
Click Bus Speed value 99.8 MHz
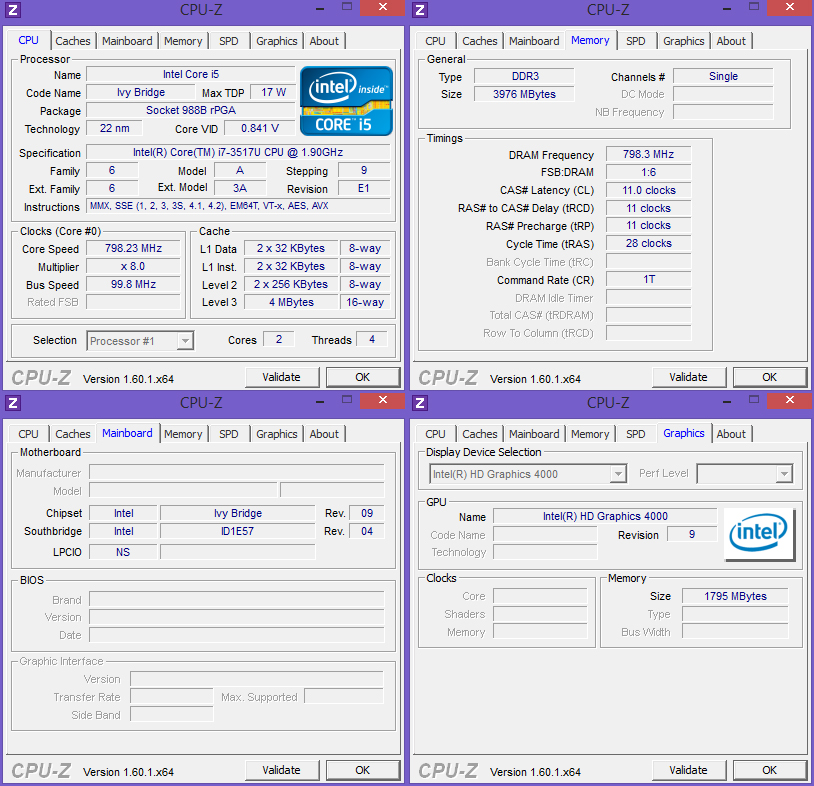[133, 284]
